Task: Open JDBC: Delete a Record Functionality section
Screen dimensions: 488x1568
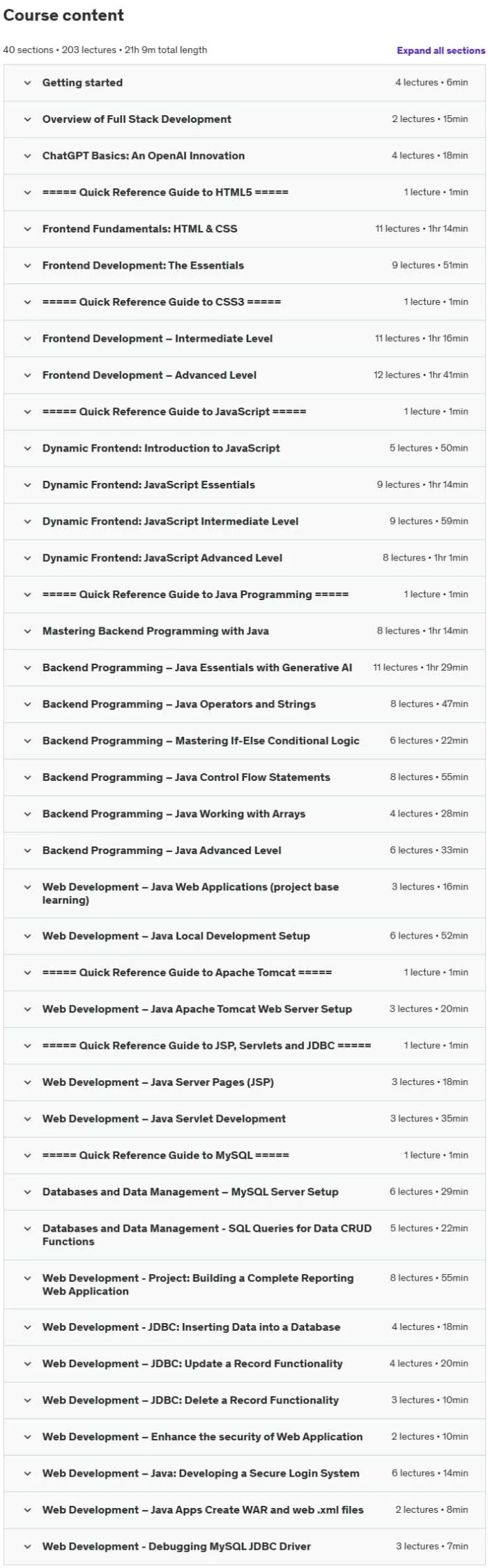Action: point(244,1400)
